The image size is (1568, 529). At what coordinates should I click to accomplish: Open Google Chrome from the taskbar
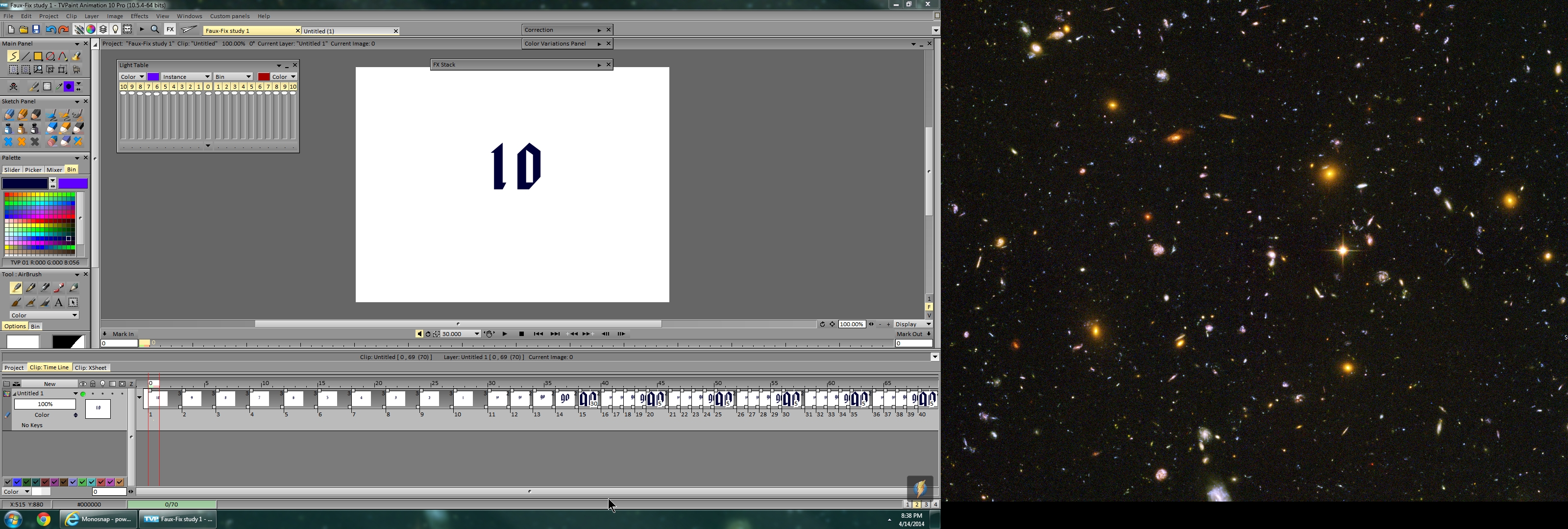pyautogui.click(x=43, y=519)
